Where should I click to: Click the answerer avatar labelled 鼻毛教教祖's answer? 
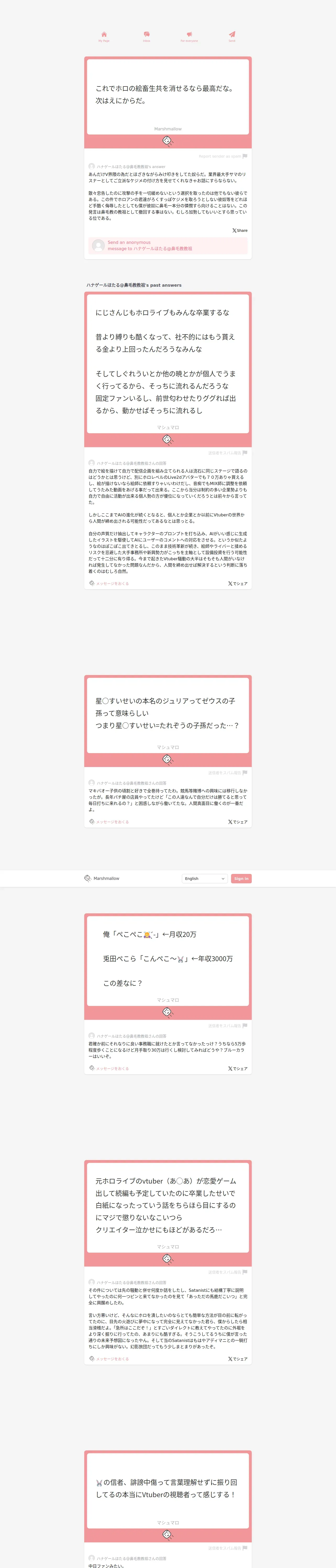click(x=92, y=166)
